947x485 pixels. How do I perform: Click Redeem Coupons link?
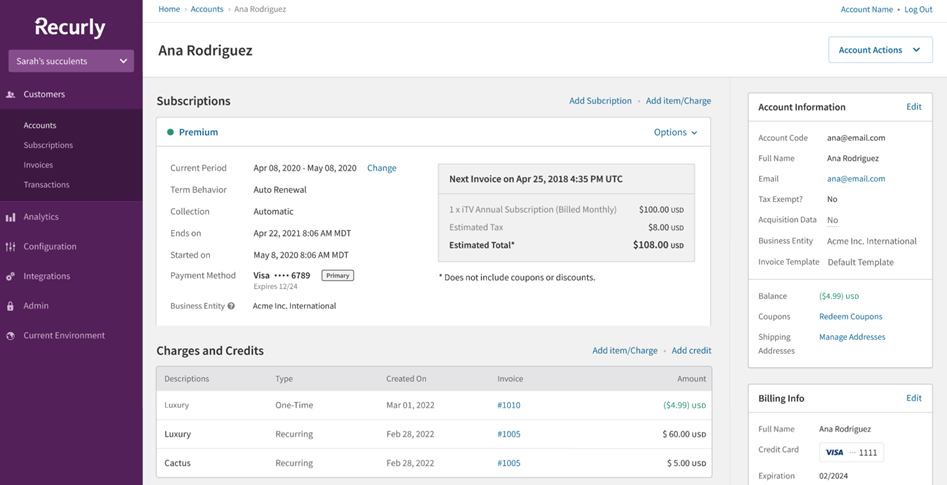click(x=850, y=317)
